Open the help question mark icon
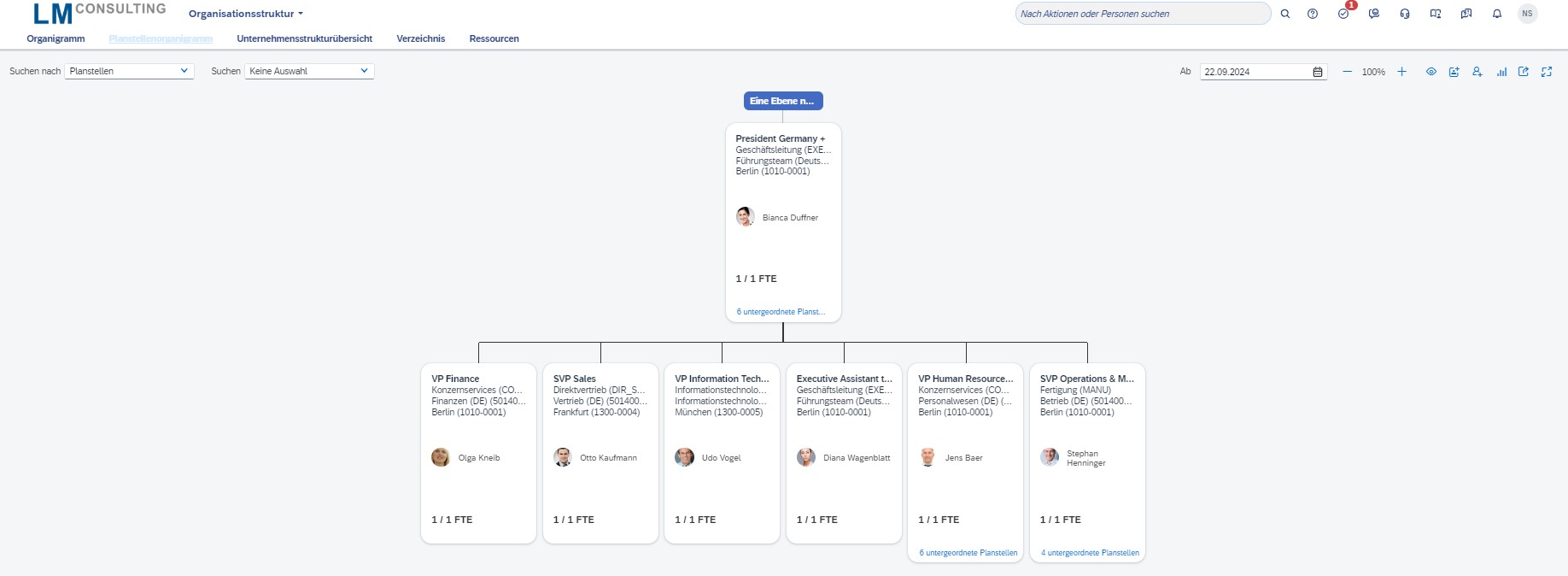Viewport: 1568px width, 576px height. [x=1313, y=14]
